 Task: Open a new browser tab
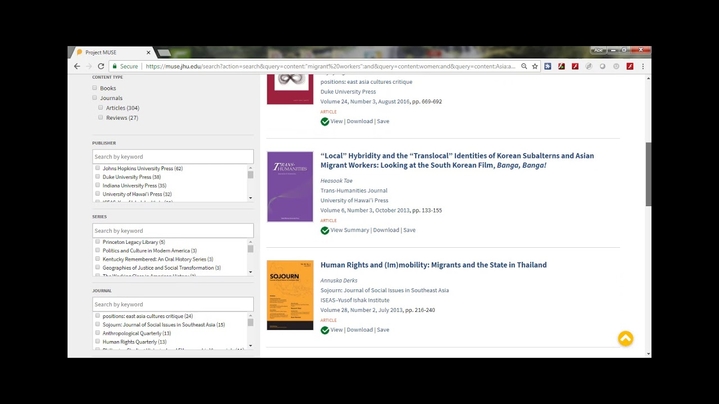point(164,53)
